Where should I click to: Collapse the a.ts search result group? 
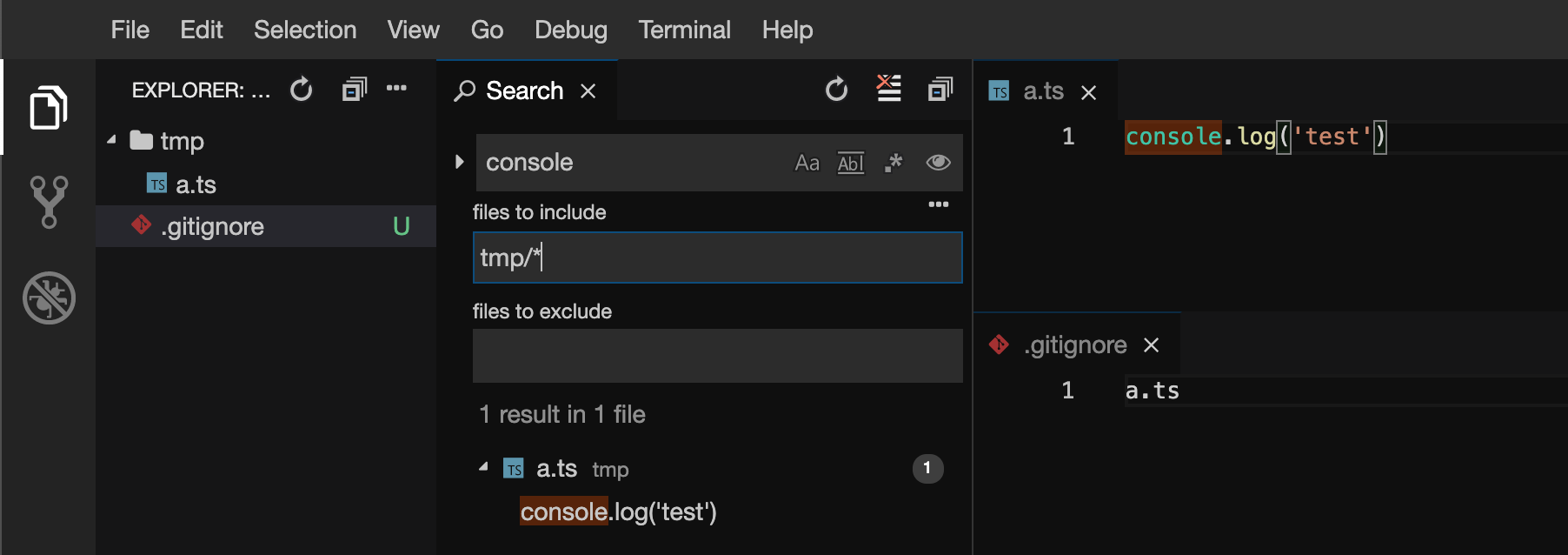(x=483, y=468)
